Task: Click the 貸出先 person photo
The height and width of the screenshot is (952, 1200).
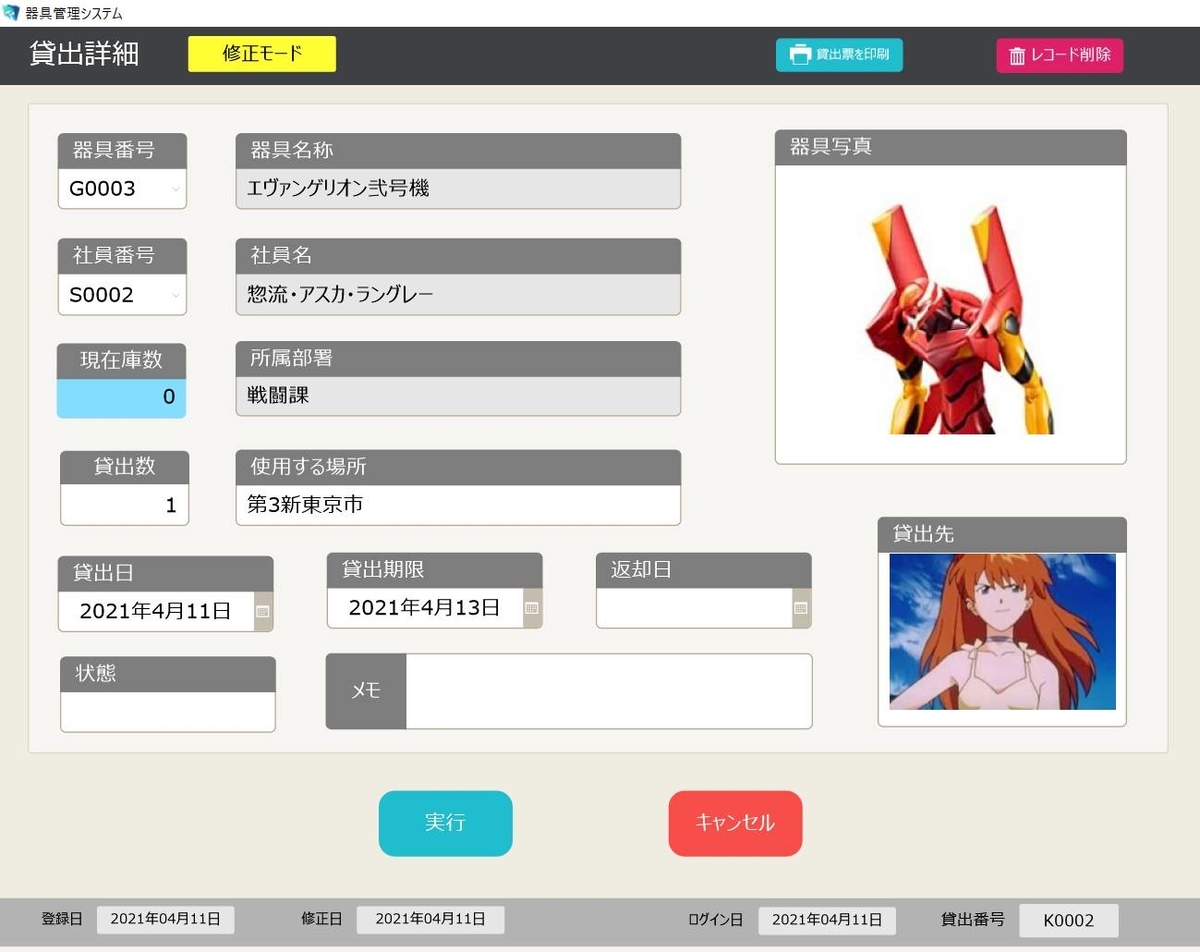Action: click(x=1003, y=632)
